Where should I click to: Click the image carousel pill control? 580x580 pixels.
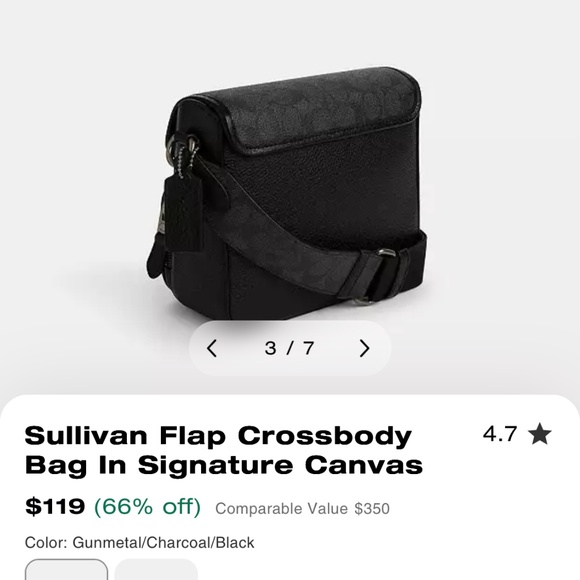[290, 348]
